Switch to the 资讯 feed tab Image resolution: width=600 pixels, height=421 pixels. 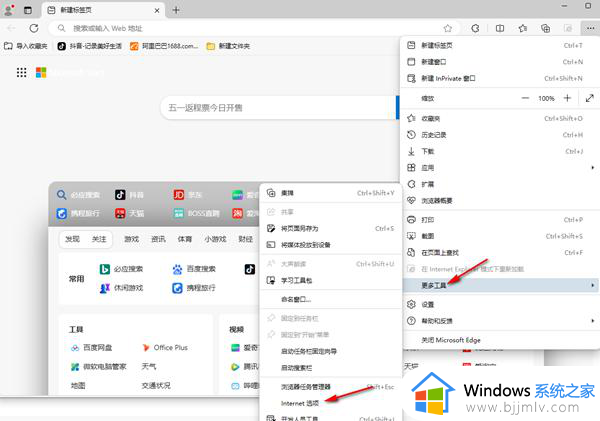pos(158,239)
